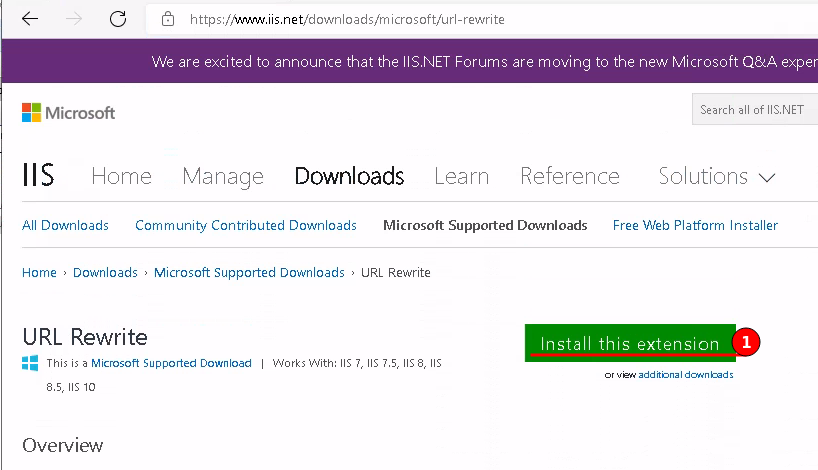Click the Windows logo beside Supported Download

(x=30, y=363)
